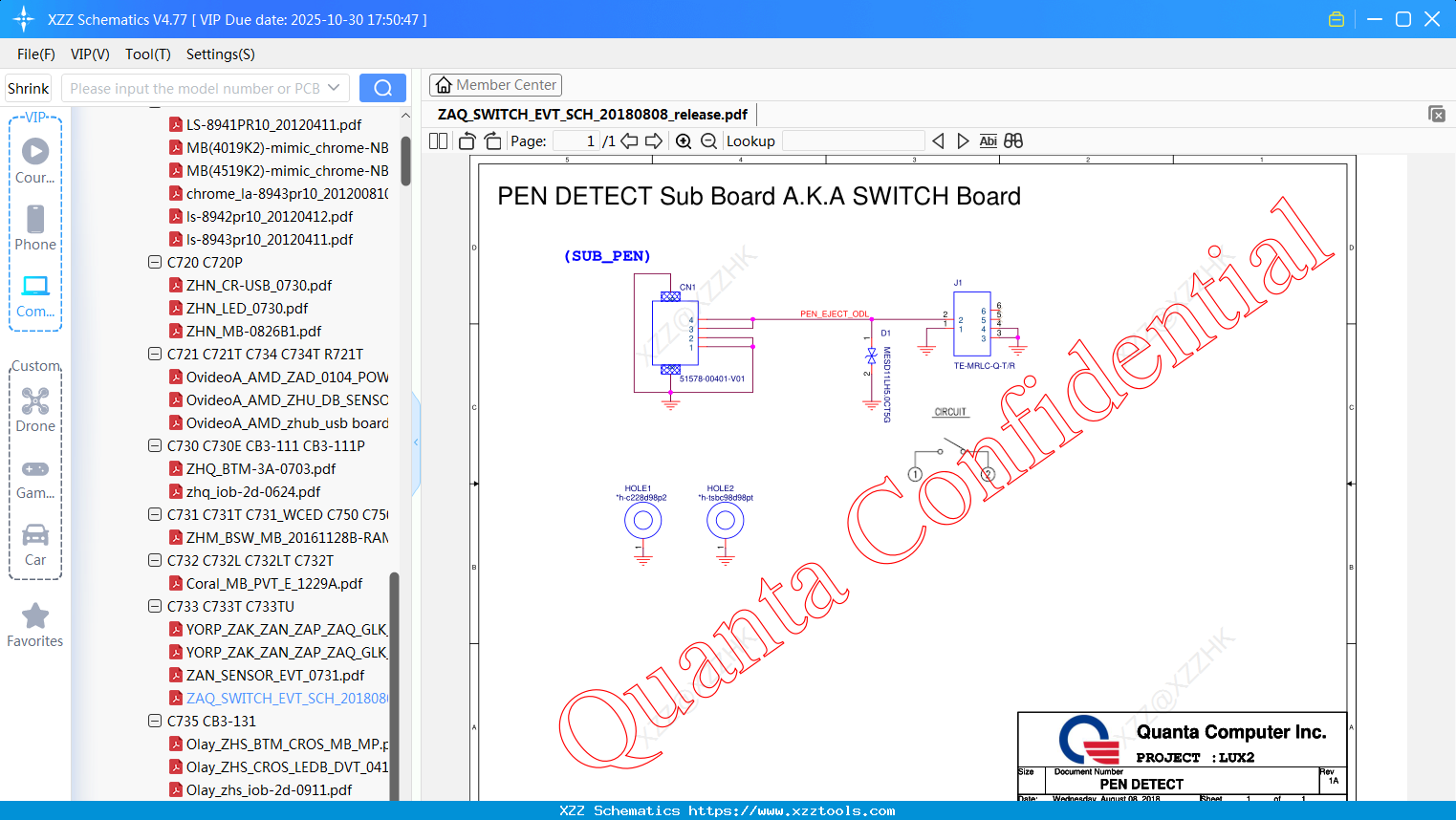Image resolution: width=1456 pixels, height=820 pixels.
Task: Click the restore panel icon at tab bar right
Action: [1437, 114]
